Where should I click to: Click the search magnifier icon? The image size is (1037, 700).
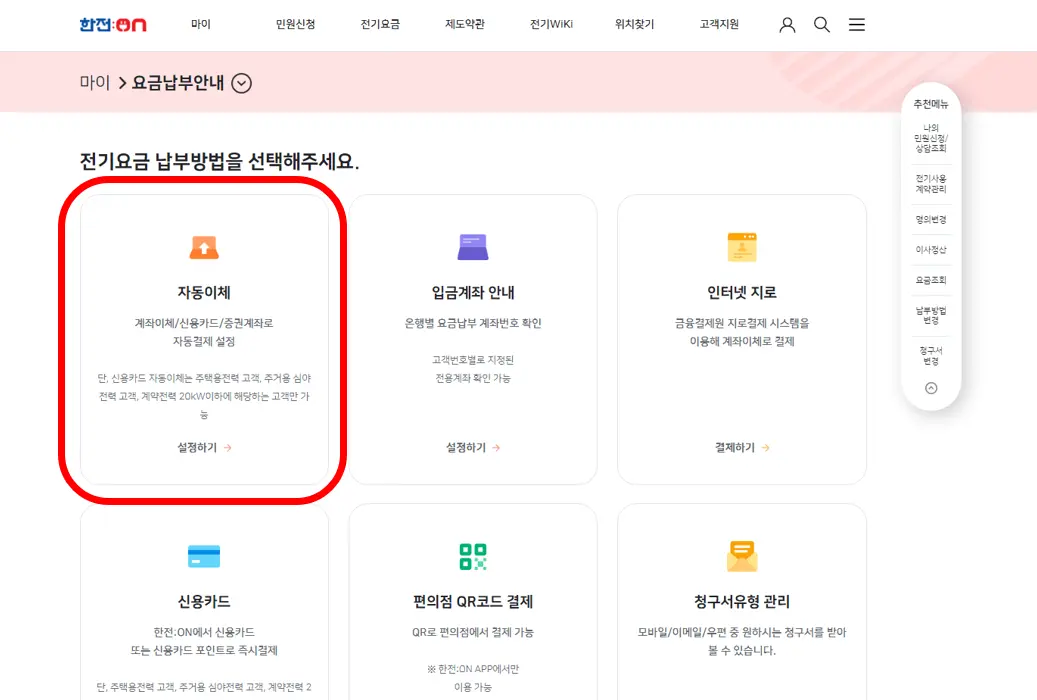tap(822, 25)
